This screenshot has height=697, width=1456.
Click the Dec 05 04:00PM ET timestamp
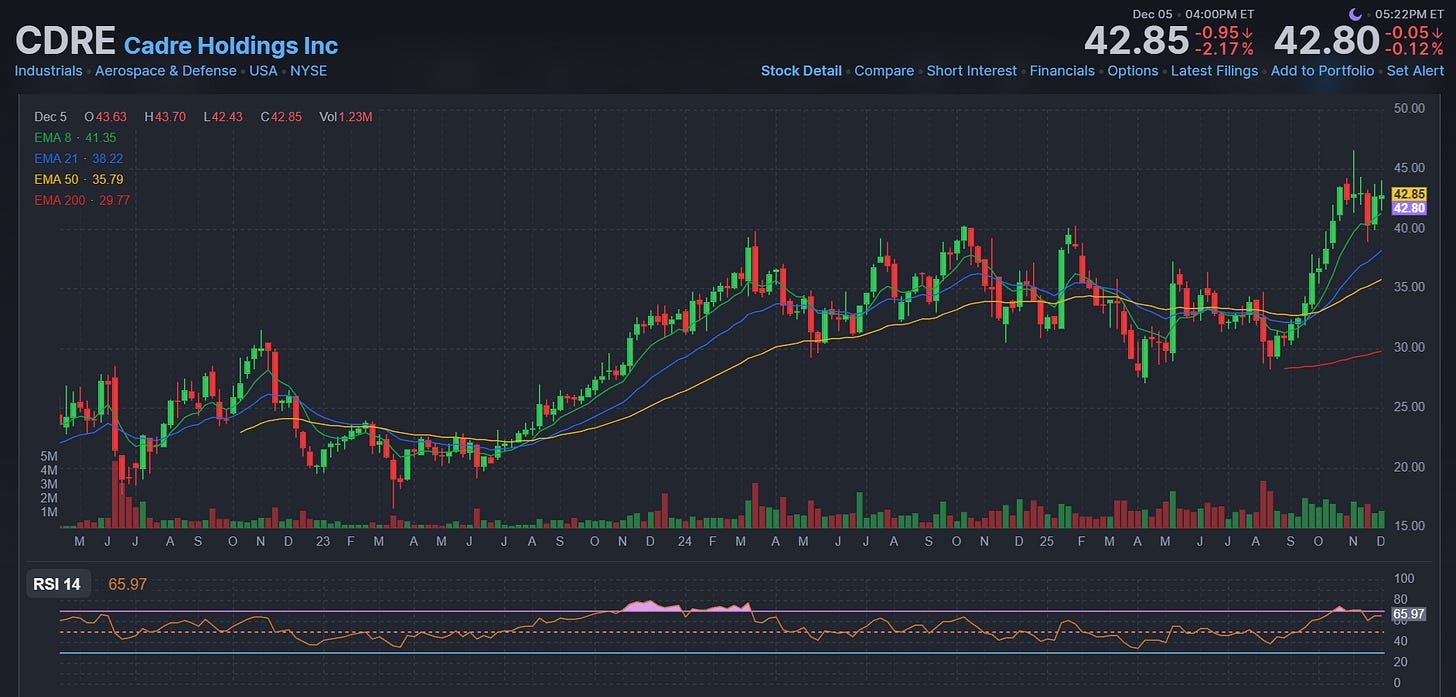pyautogui.click(x=1193, y=14)
